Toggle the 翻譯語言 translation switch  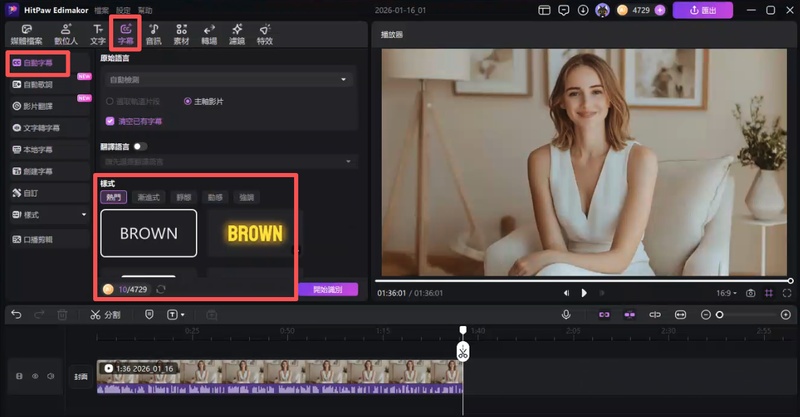141,146
